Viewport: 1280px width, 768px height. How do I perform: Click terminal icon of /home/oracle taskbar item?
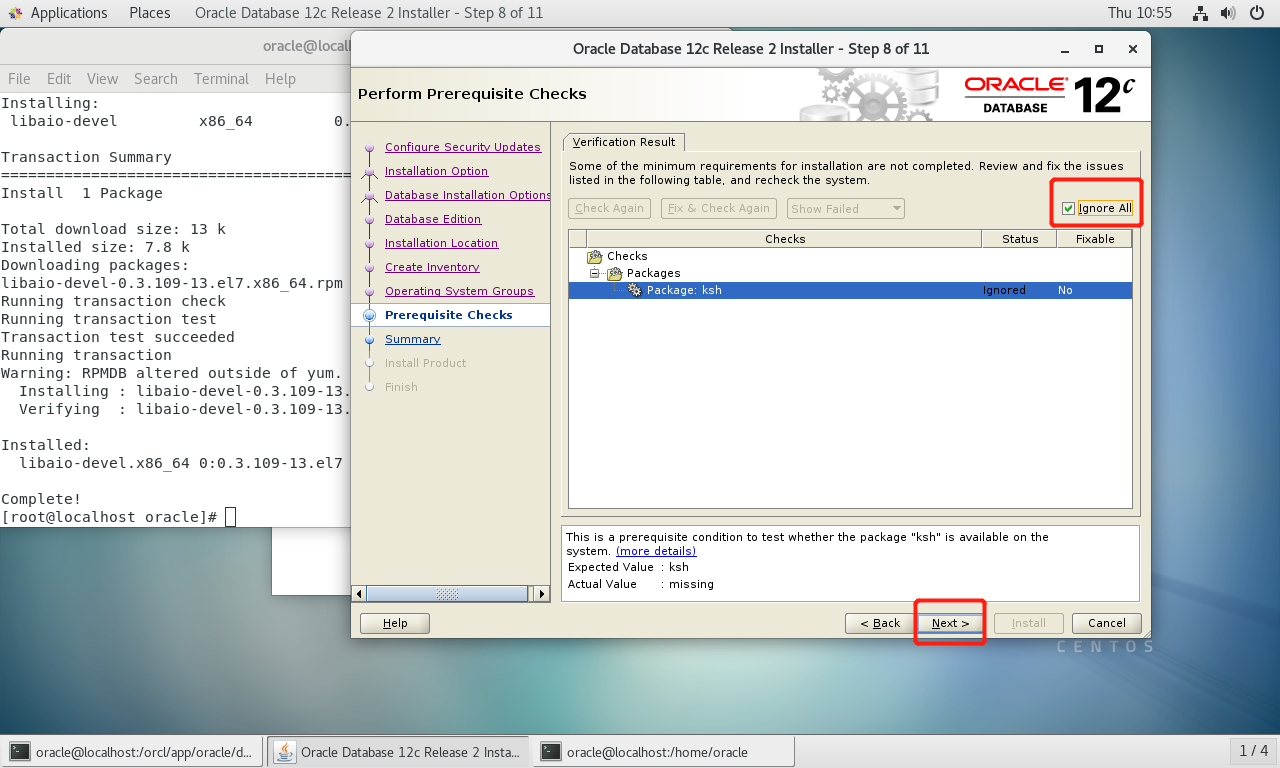pyautogui.click(x=550, y=752)
